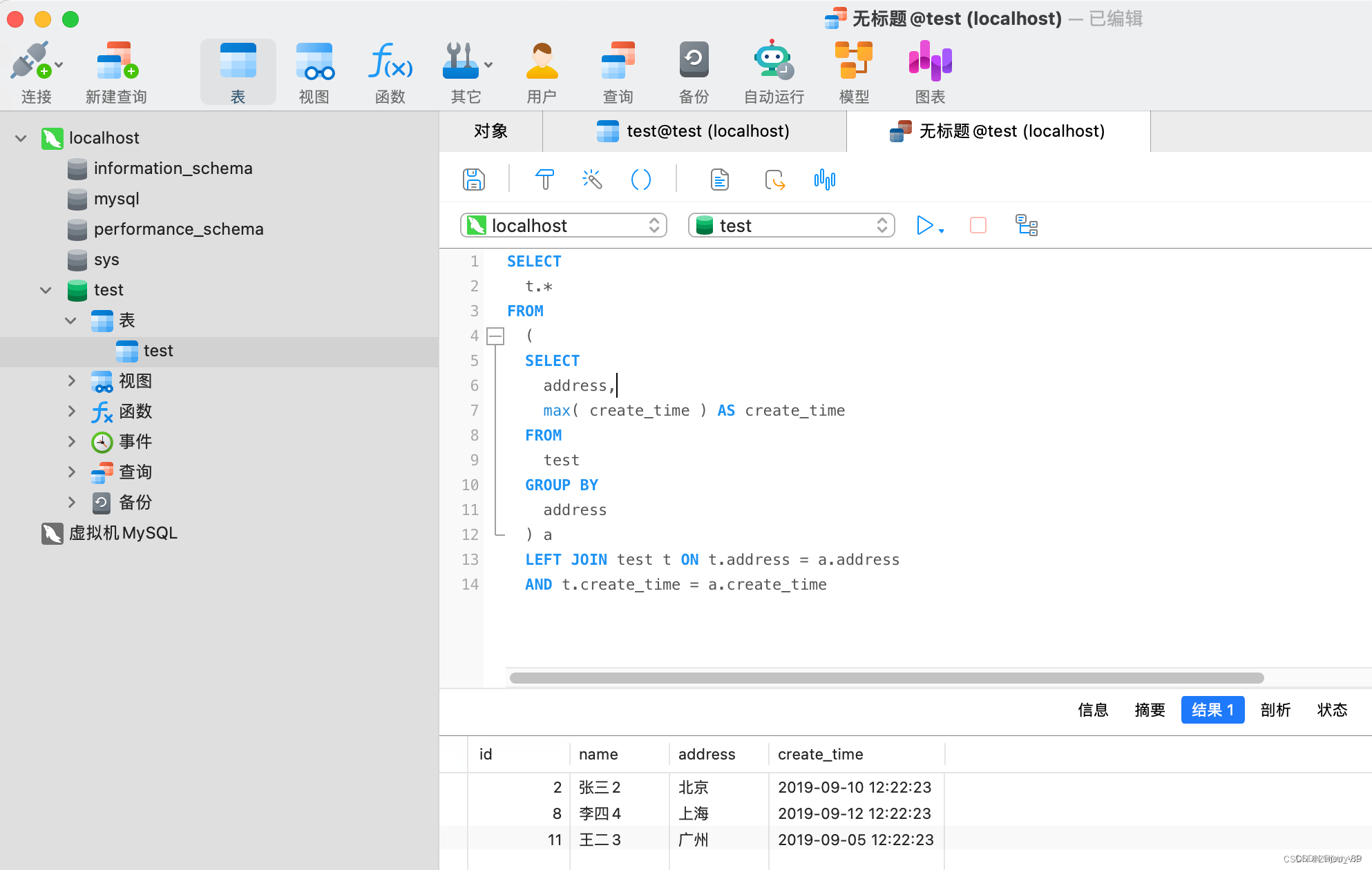
Task: Open the 剖析 profile tab
Action: [x=1275, y=710]
